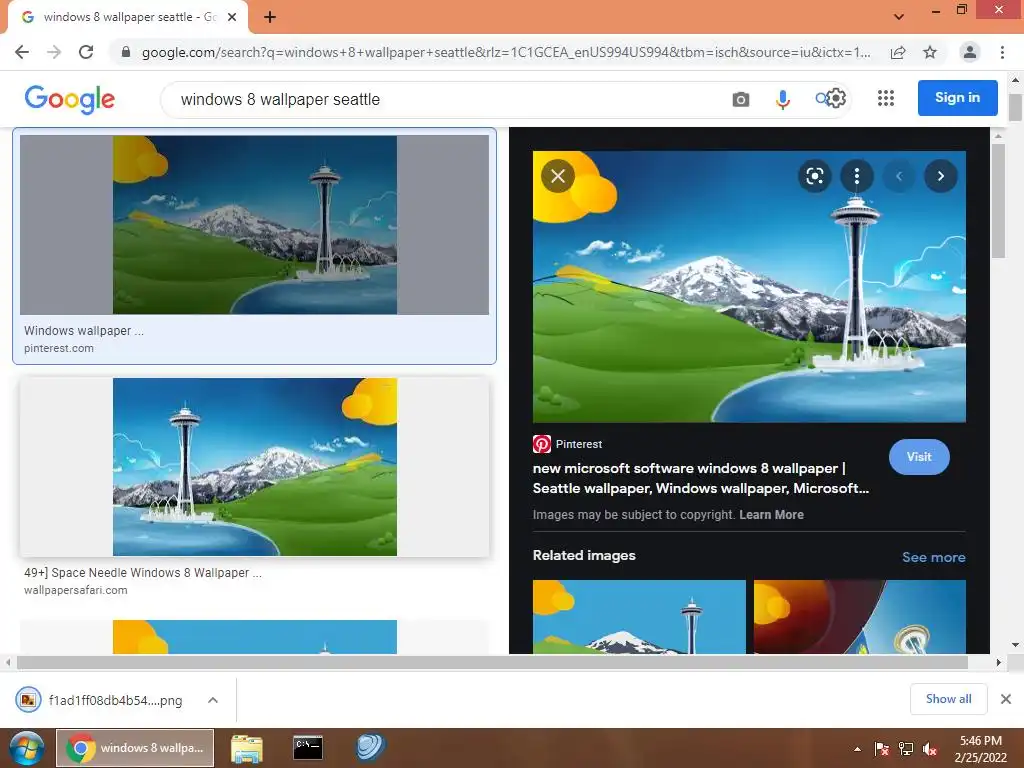Image resolution: width=1024 pixels, height=768 pixels.
Task: Search inside image with Lens icon
Action: pyautogui.click(x=814, y=176)
